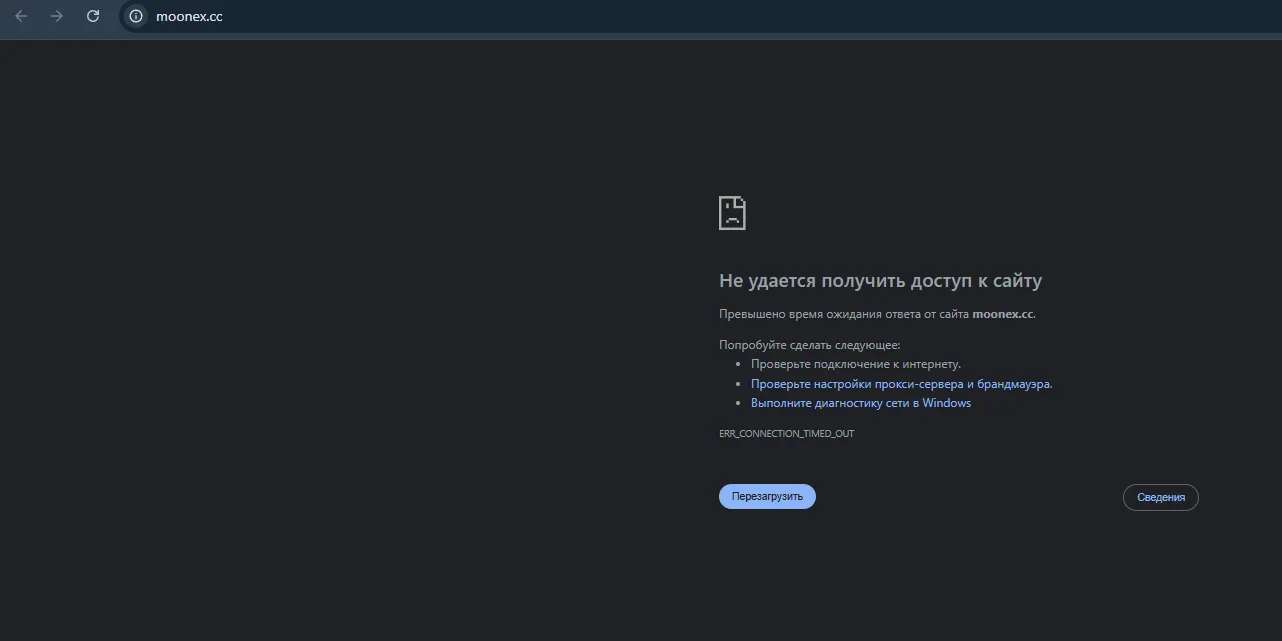This screenshot has height=641, width=1282.
Task: Click Проверьте подключение к интернету suggestion
Action: click(856, 364)
